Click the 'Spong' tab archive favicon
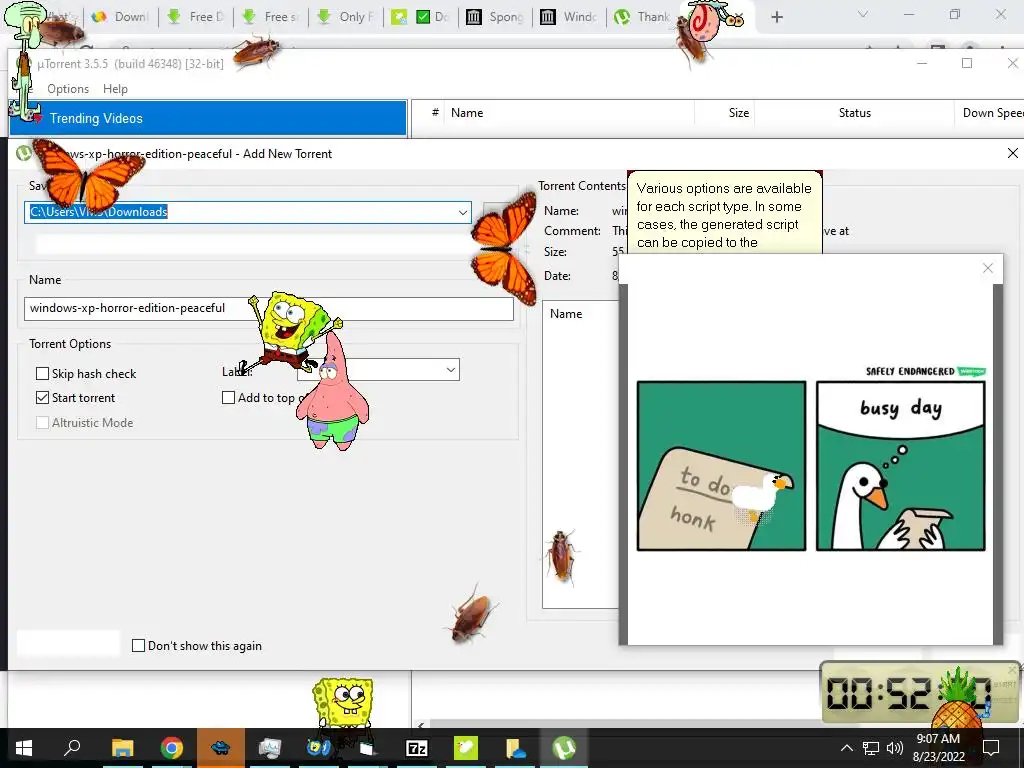The height and width of the screenshot is (768, 1024). tap(473, 17)
